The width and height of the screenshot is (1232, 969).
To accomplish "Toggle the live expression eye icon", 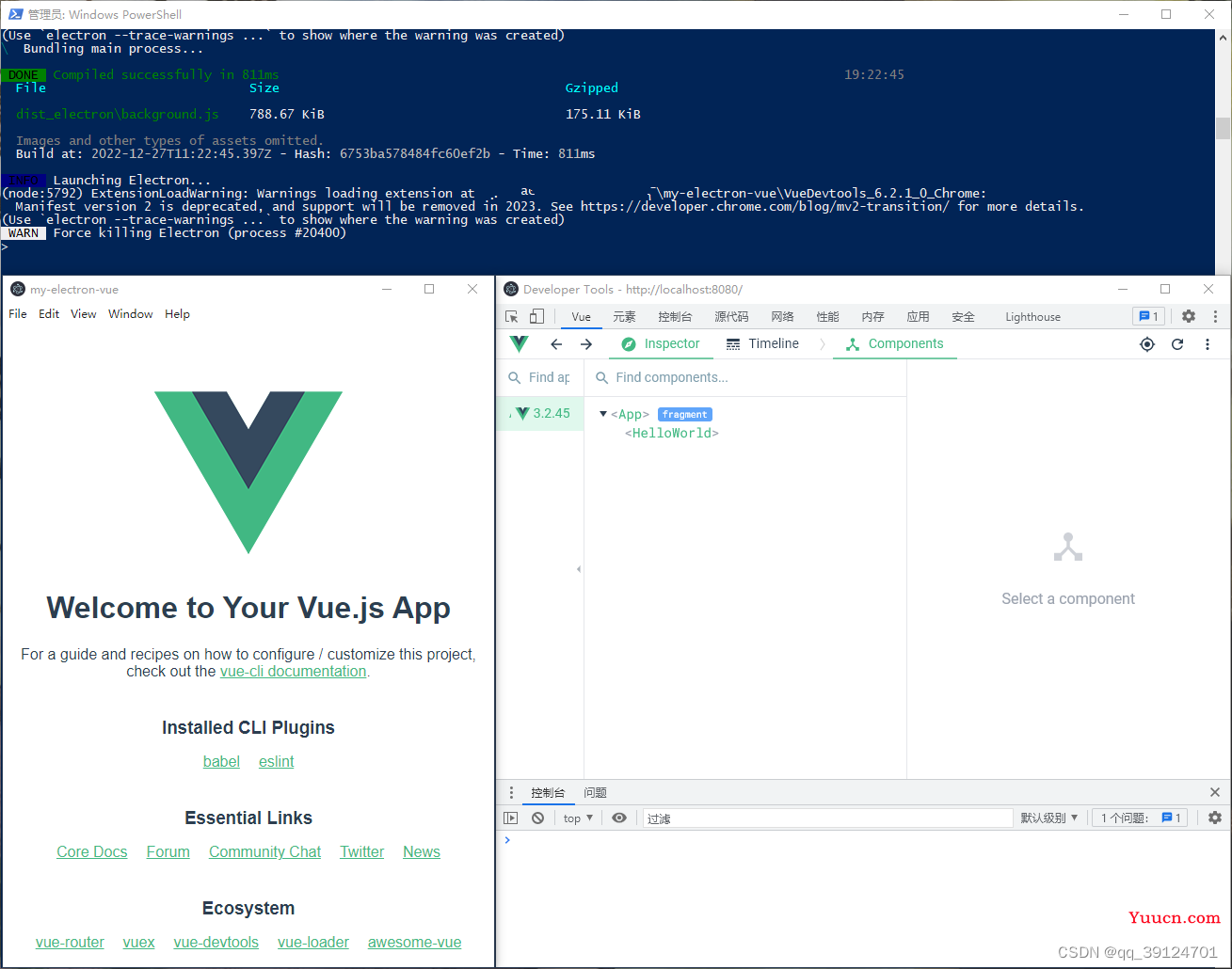I will coord(619,818).
